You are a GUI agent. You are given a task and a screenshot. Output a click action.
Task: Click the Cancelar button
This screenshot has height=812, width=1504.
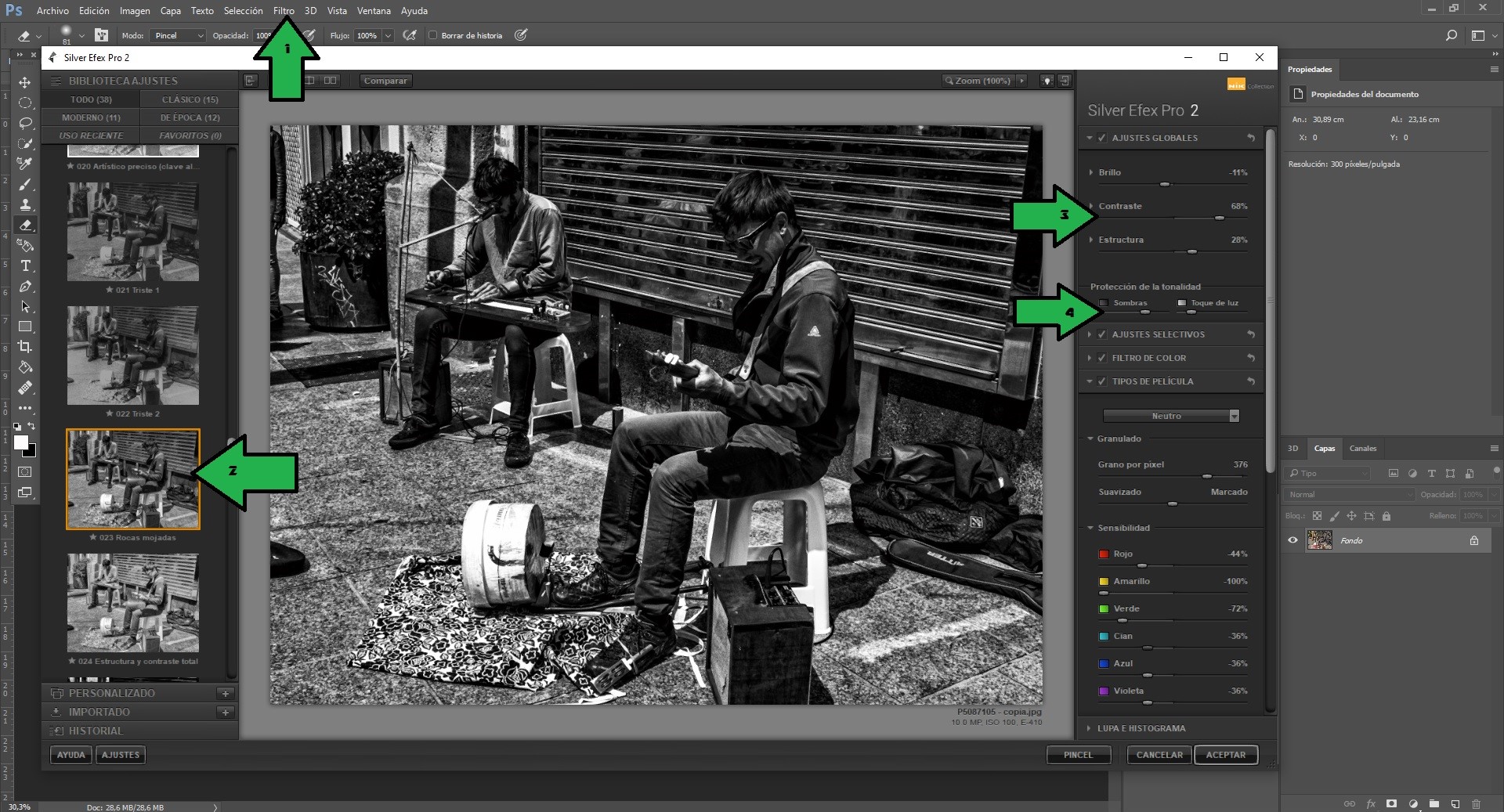tap(1159, 755)
